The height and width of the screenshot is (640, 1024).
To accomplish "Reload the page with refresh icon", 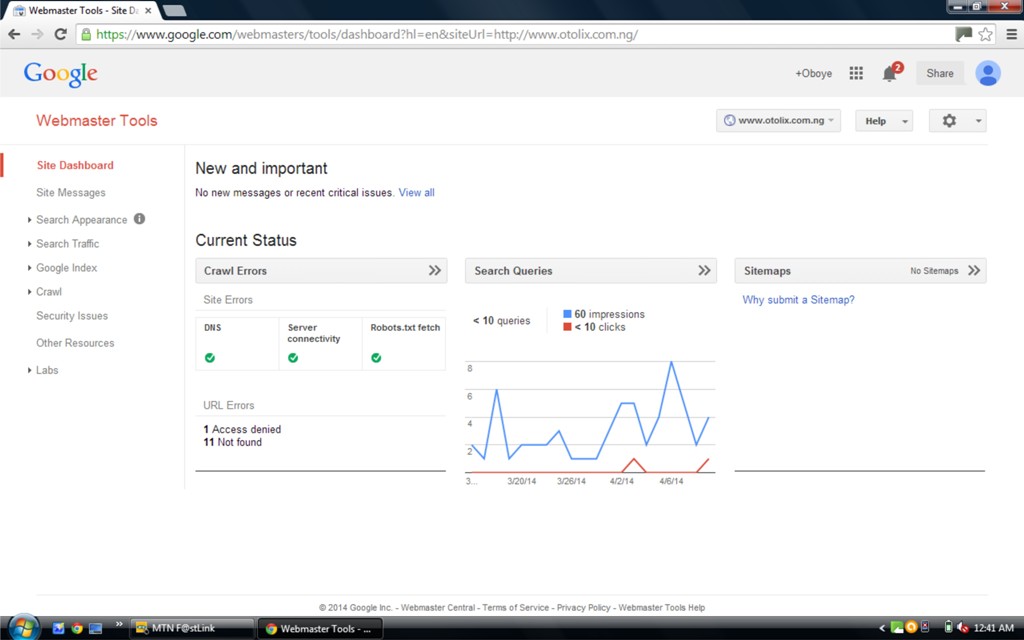I will [61, 34].
